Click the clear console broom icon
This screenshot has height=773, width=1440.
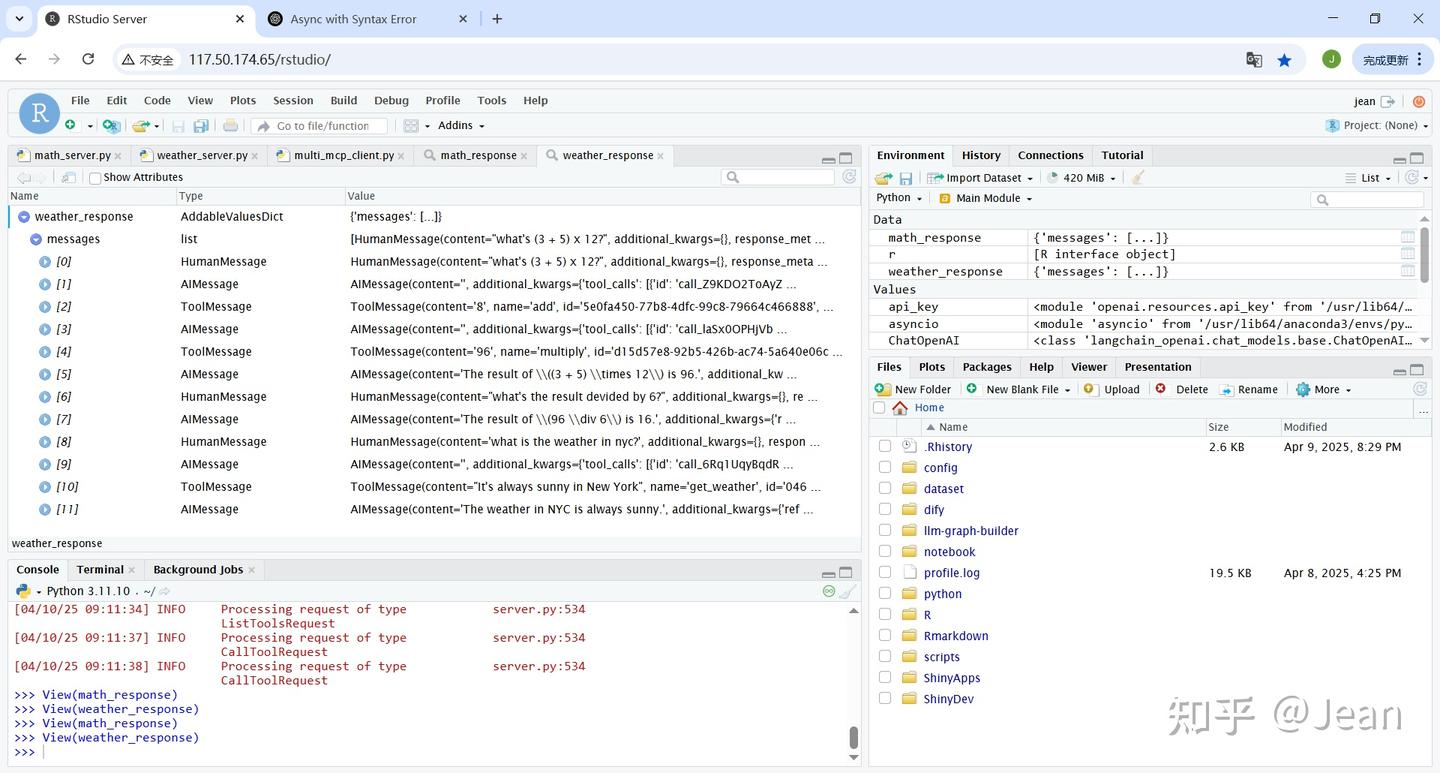click(848, 591)
